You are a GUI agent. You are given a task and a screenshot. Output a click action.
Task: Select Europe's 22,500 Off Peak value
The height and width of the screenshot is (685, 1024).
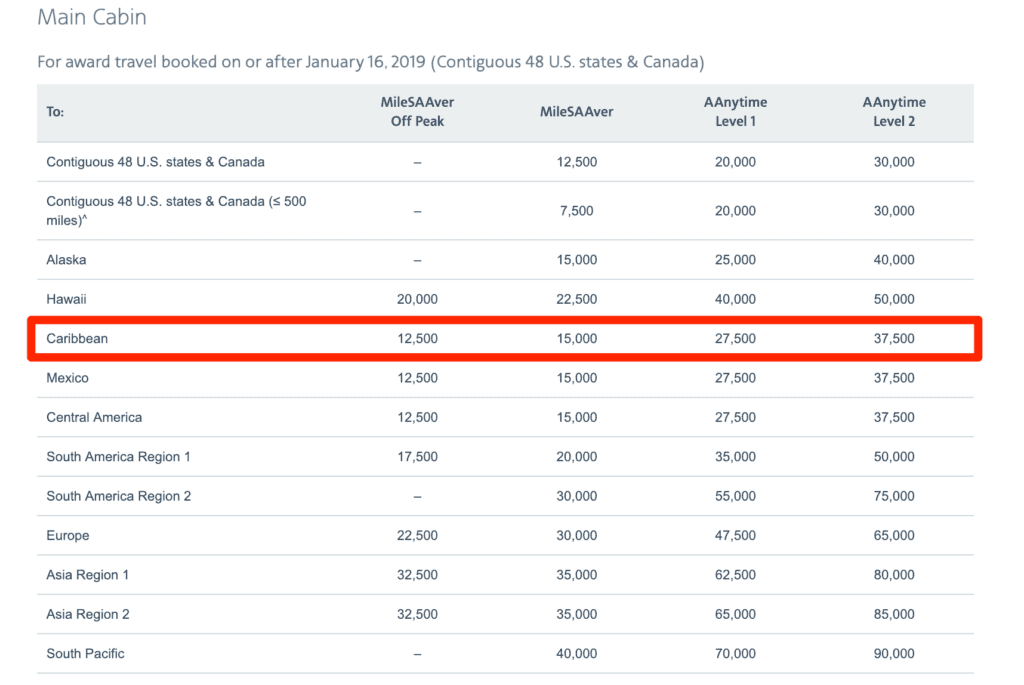(417, 536)
